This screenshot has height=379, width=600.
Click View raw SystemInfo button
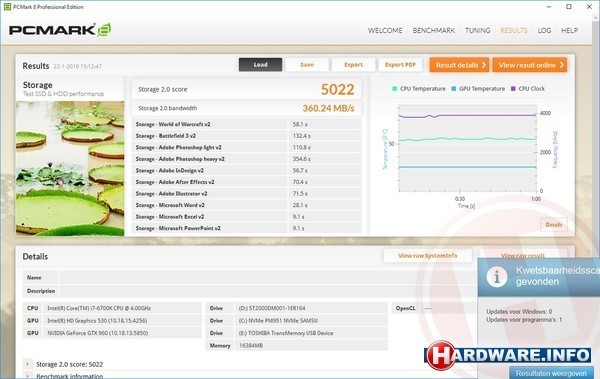click(x=427, y=256)
